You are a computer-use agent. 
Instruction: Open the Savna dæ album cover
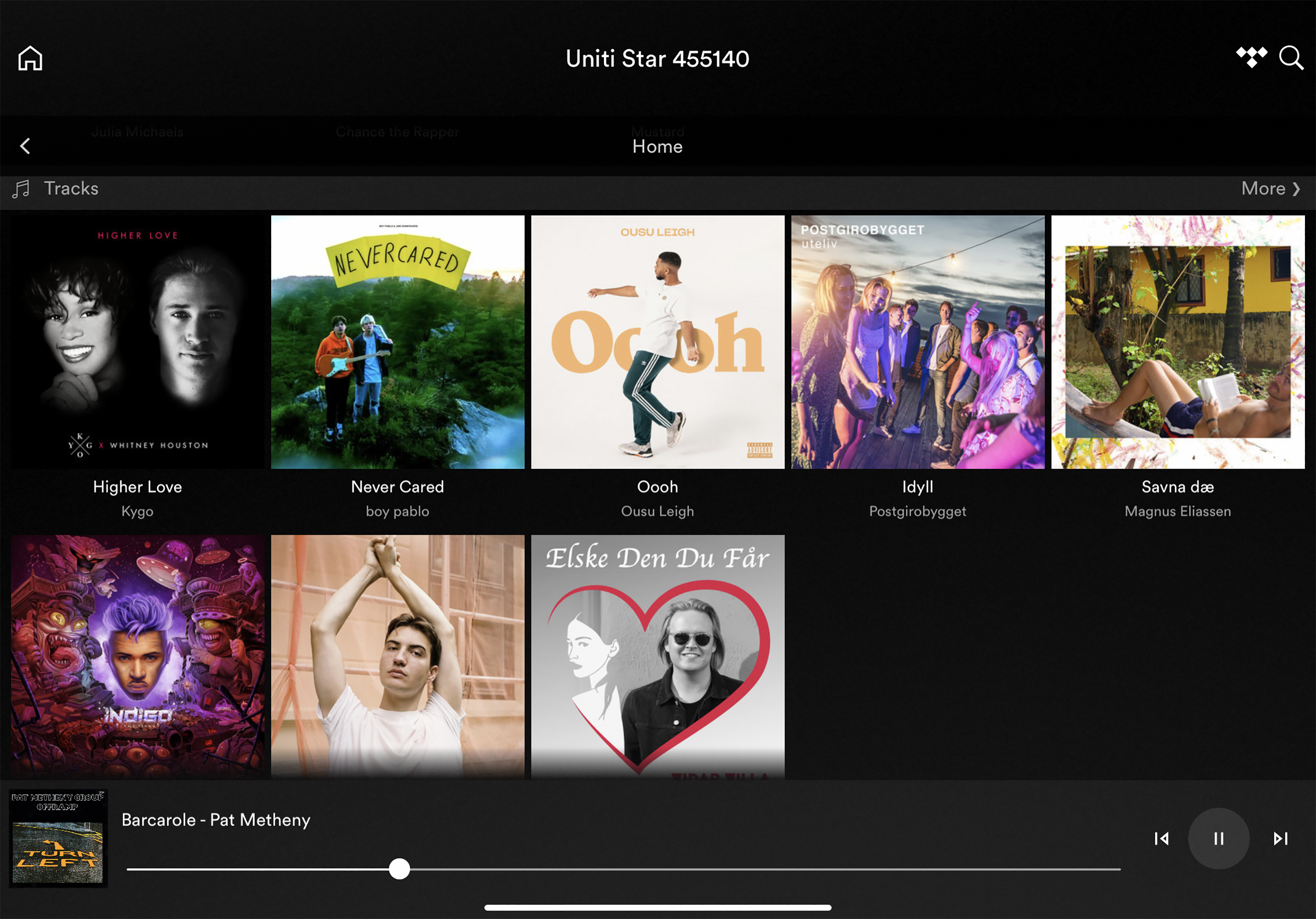click(1178, 342)
